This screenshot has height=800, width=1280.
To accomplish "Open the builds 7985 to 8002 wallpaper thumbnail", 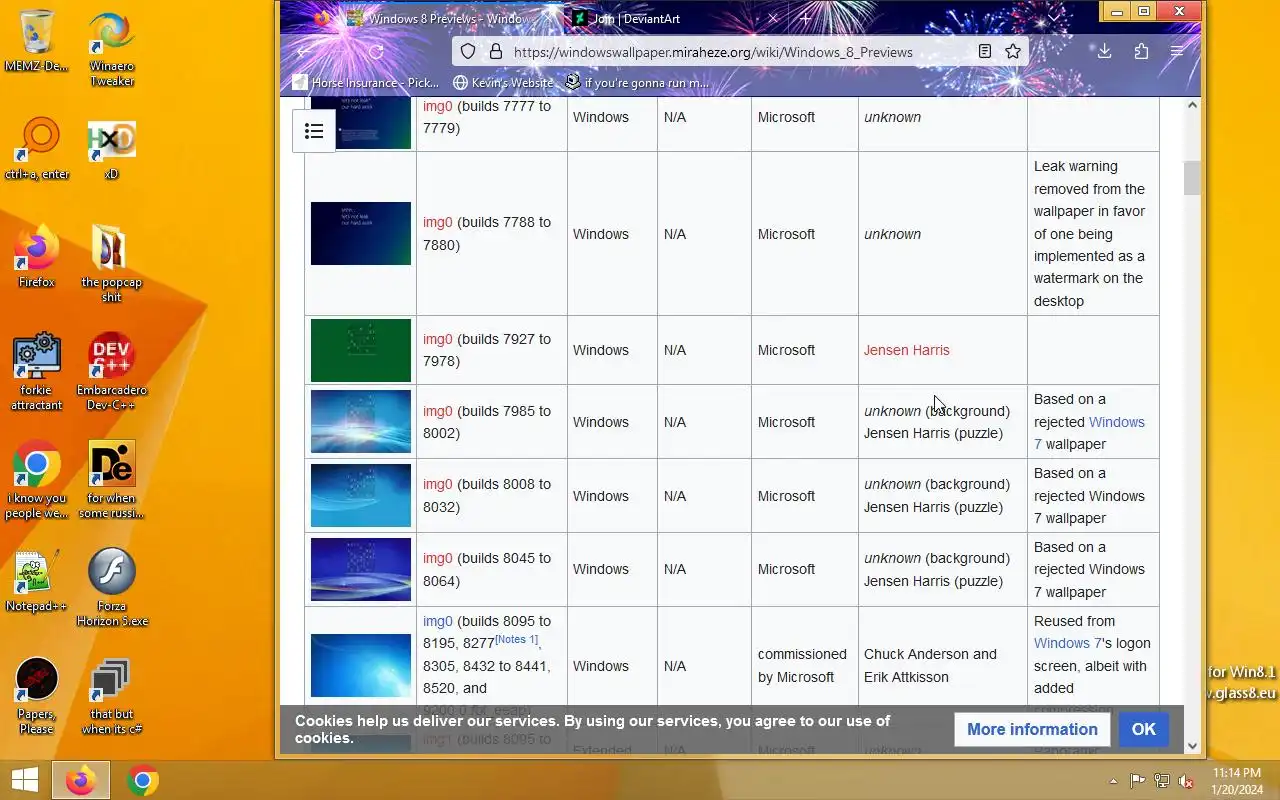I will pyautogui.click(x=361, y=422).
